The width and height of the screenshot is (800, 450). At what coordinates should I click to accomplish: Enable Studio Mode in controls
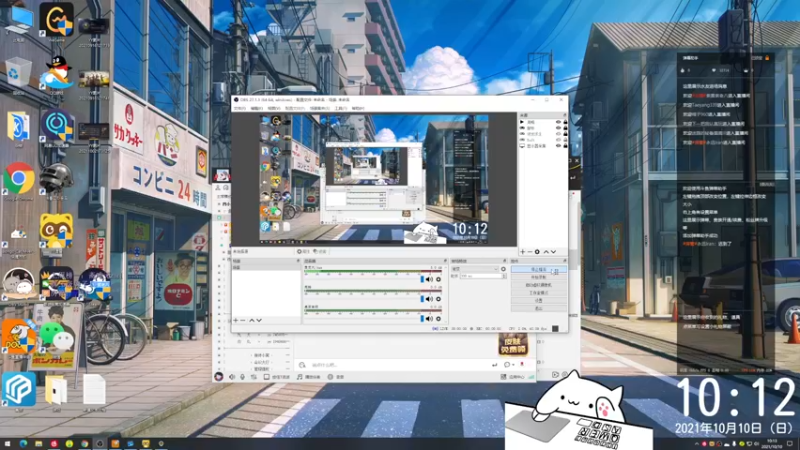pyautogui.click(x=539, y=293)
